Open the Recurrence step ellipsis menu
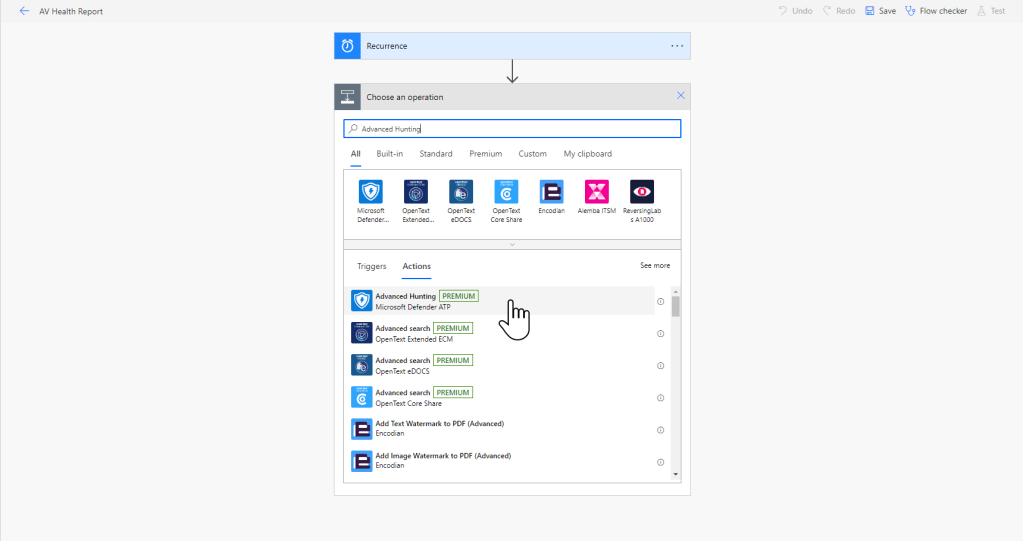The height and width of the screenshot is (541, 1023). coord(677,46)
